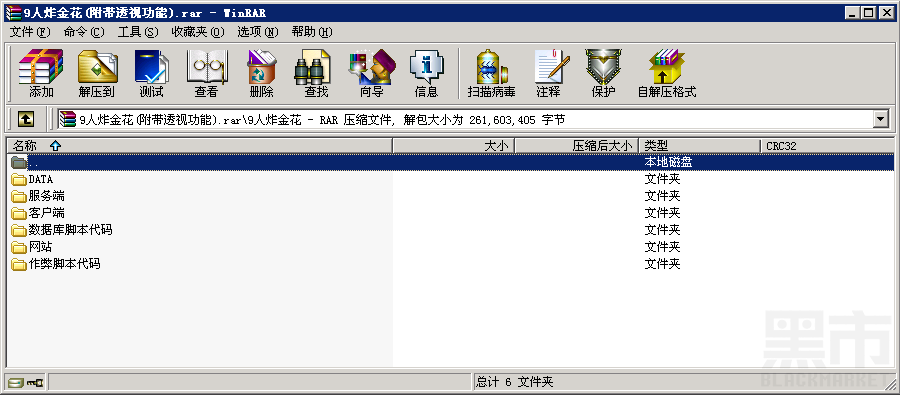Viewport: 900px width, 395px height.
Task: Sort by the 压缩后大小 column header
Action: pos(577,146)
